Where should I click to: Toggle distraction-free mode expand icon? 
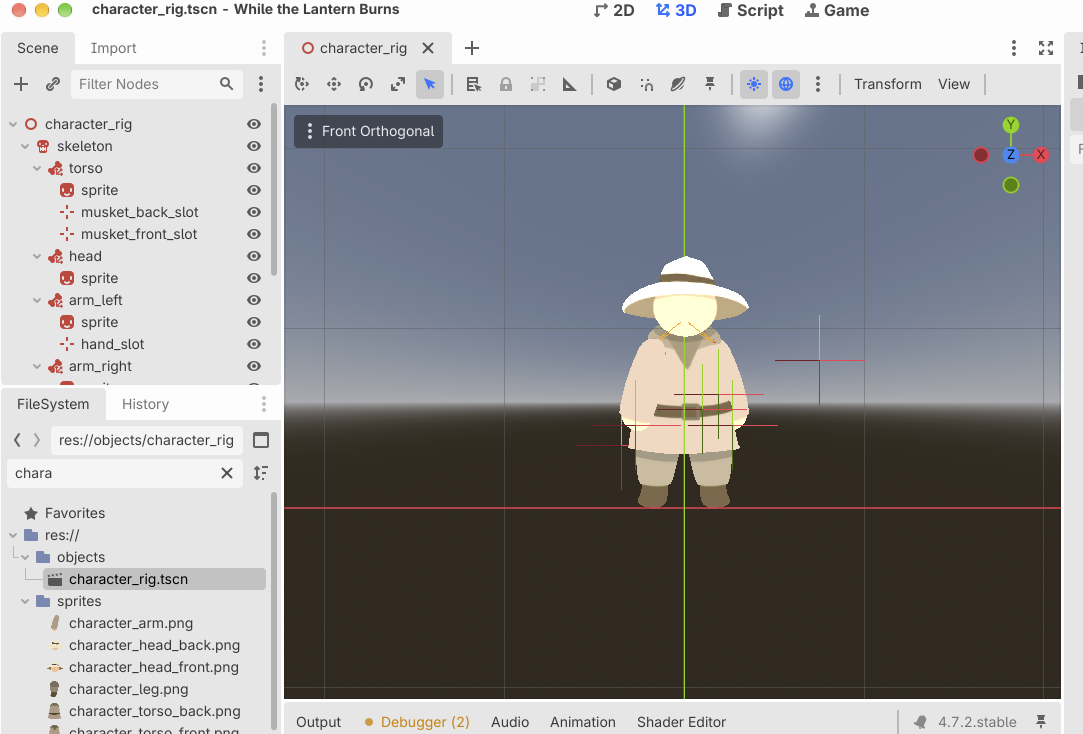(1046, 48)
